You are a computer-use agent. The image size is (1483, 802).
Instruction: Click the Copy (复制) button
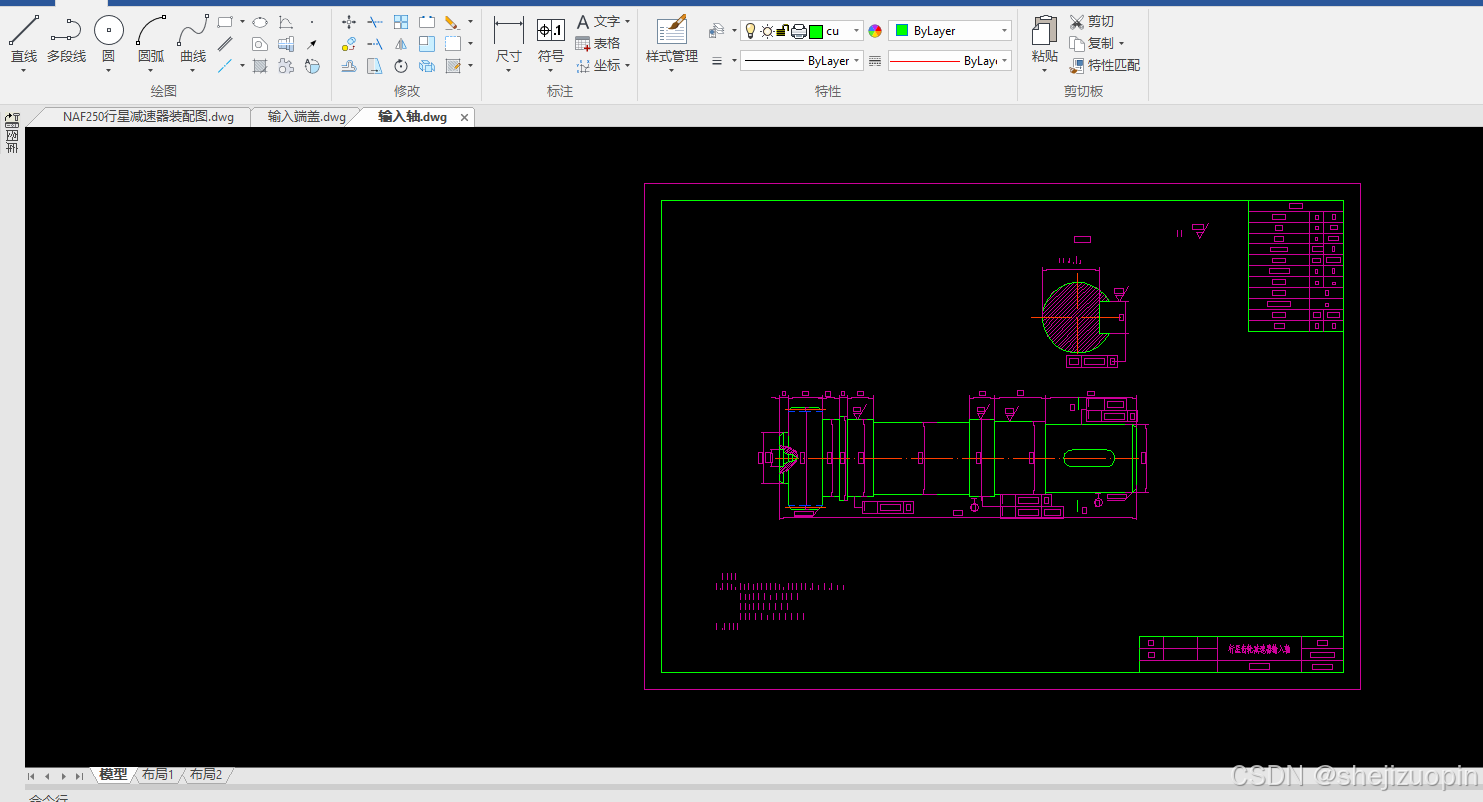1091,44
